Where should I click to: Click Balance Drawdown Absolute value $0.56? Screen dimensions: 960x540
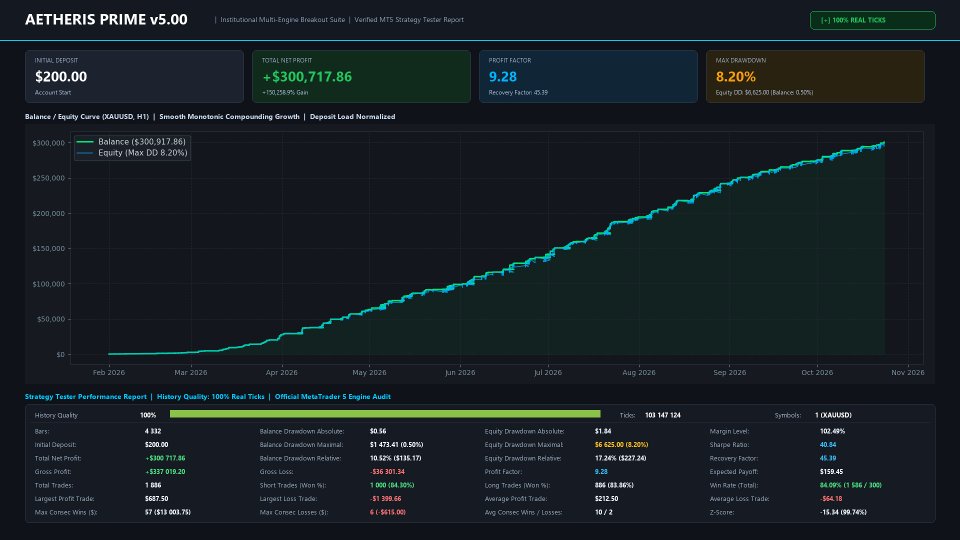(x=378, y=431)
